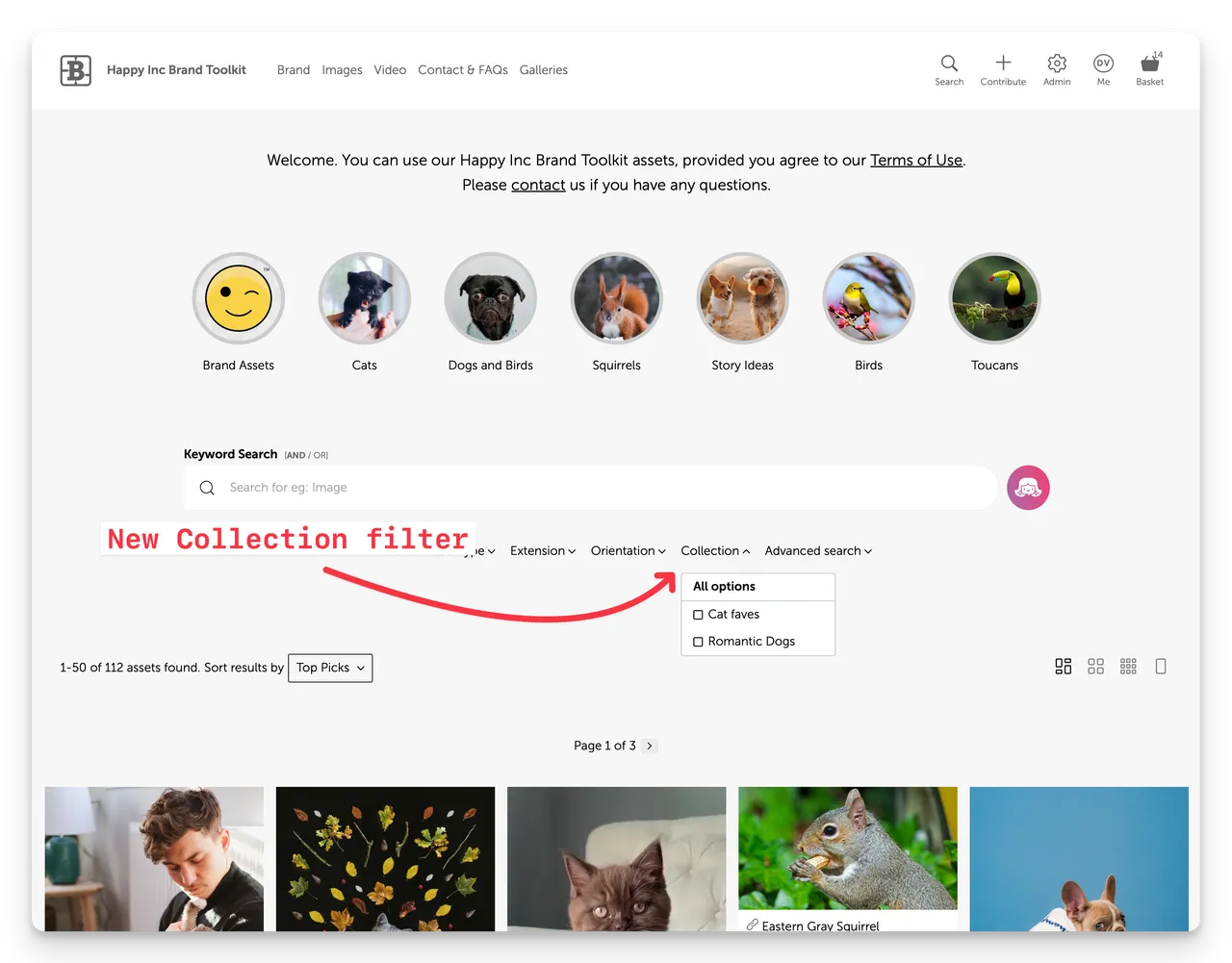The width and height of the screenshot is (1232, 963).
Task: Go to the Contact & FAQs menu
Action: (462, 70)
